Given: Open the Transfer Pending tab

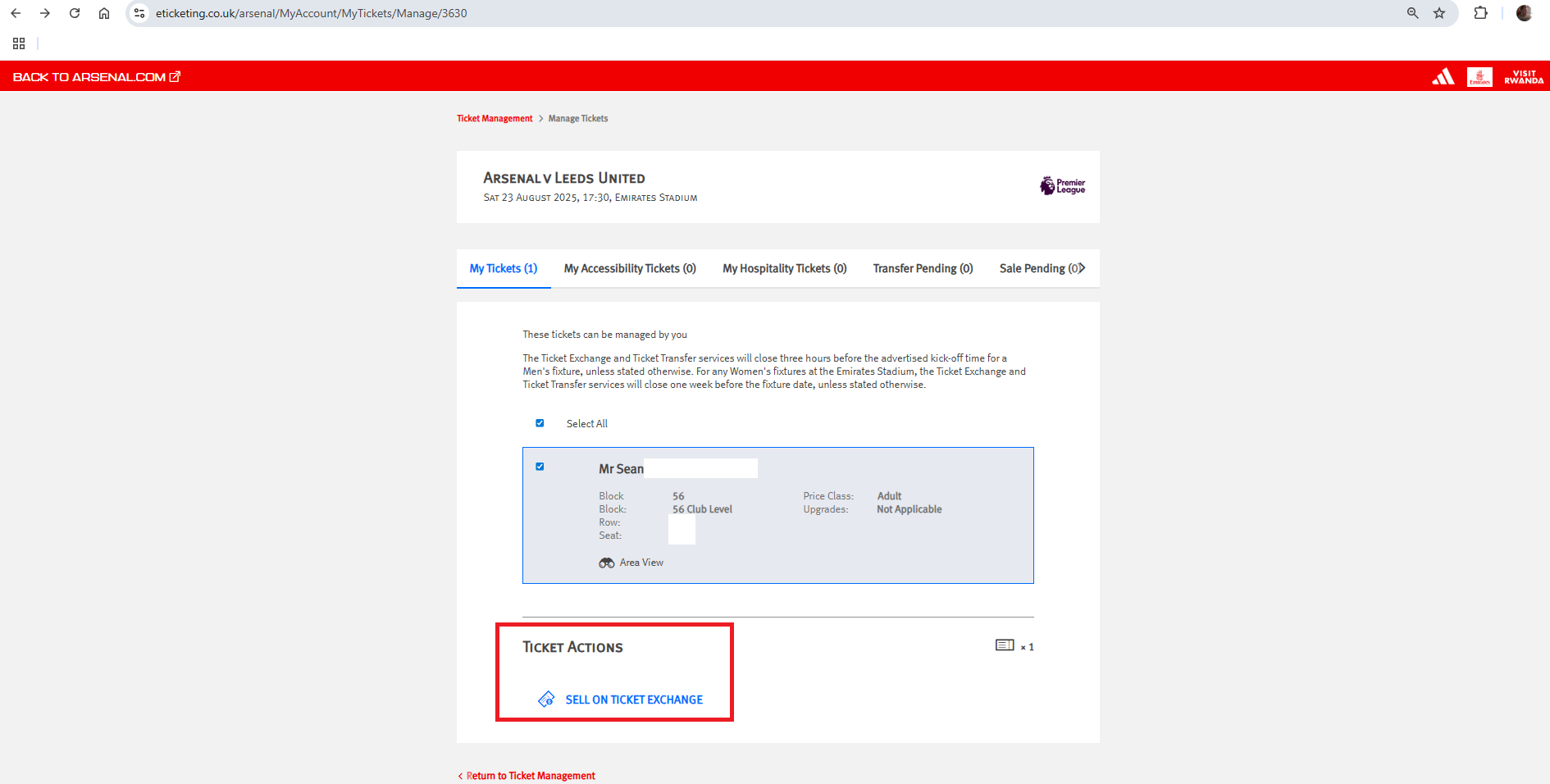Looking at the screenshot, I should [922, 268].
